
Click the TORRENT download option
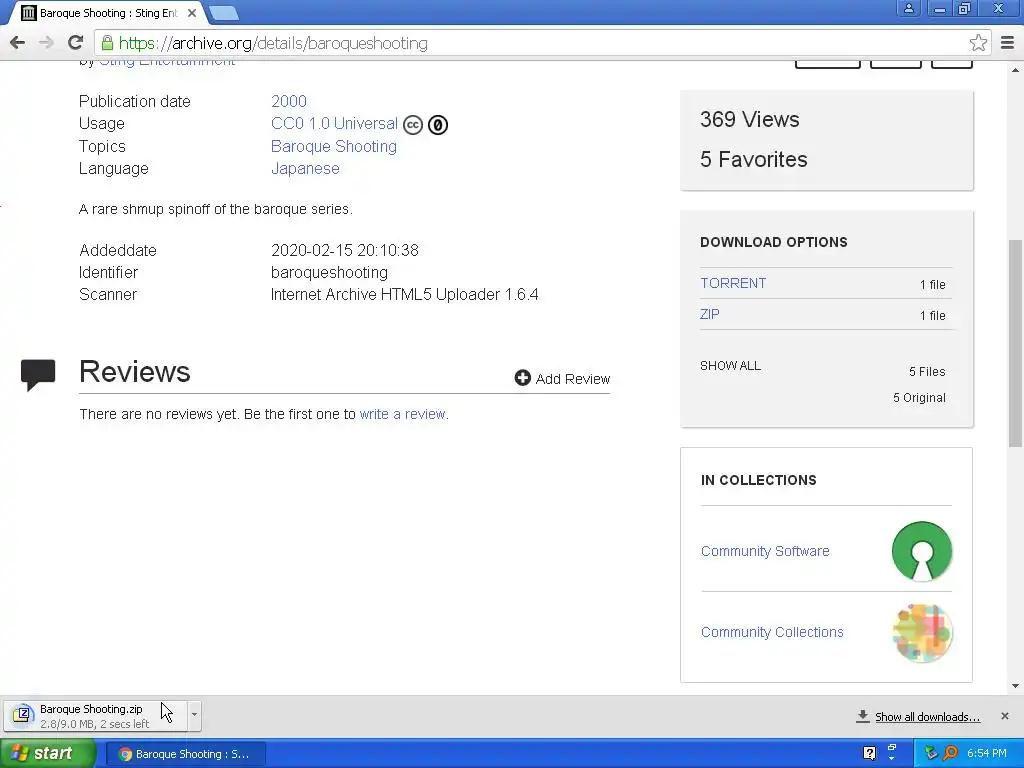click(733, 283)
